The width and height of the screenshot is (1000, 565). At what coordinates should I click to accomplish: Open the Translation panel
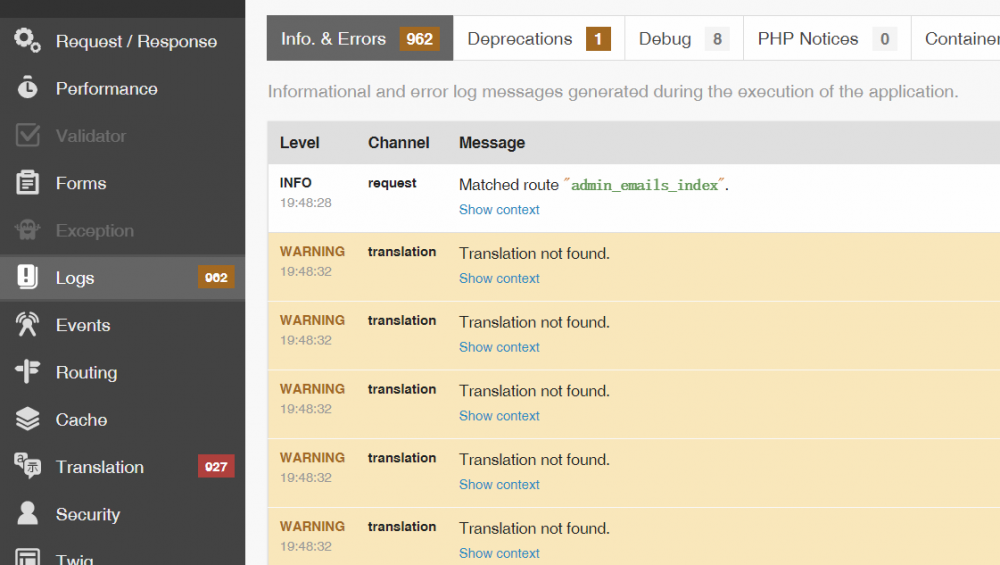[x=122, y=467]
